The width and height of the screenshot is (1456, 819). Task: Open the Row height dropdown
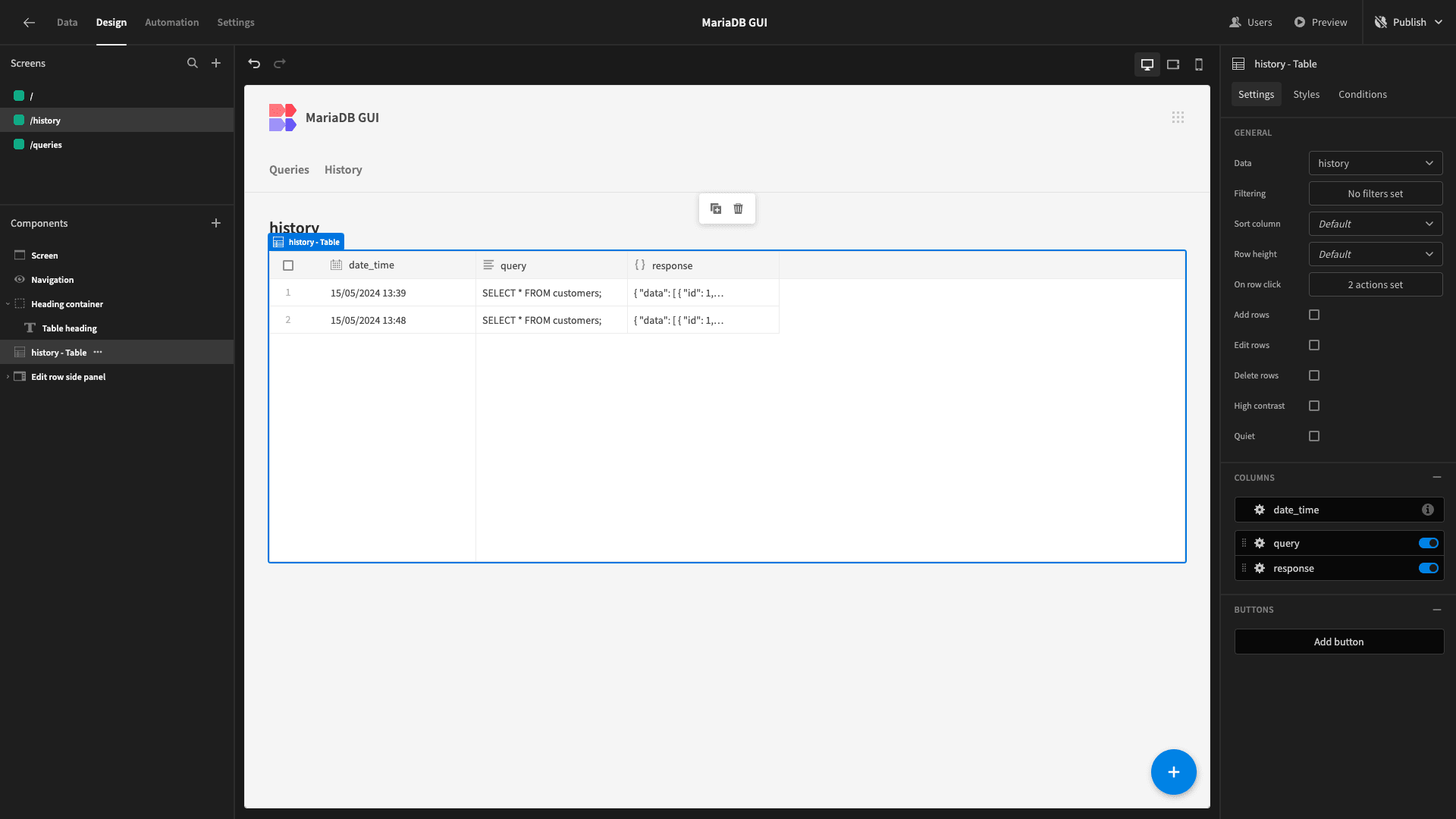(x=1376, y=254)
